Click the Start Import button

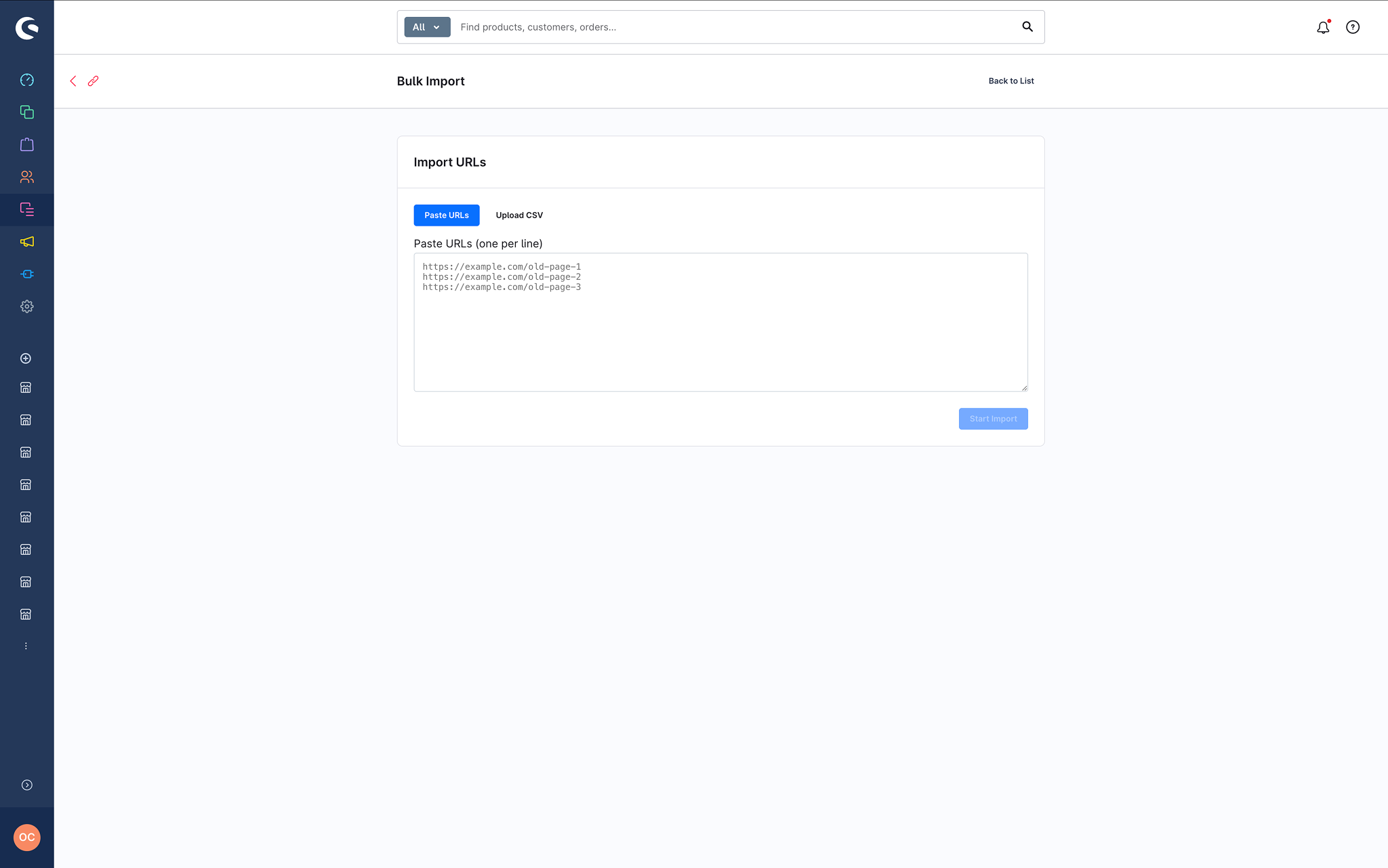[993, 419]
